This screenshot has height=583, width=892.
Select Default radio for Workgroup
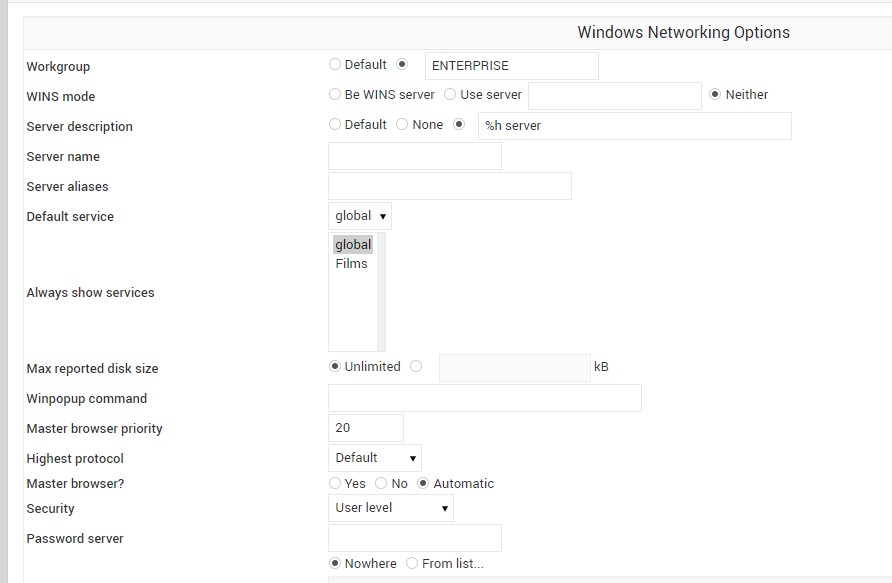coord(335,65)
